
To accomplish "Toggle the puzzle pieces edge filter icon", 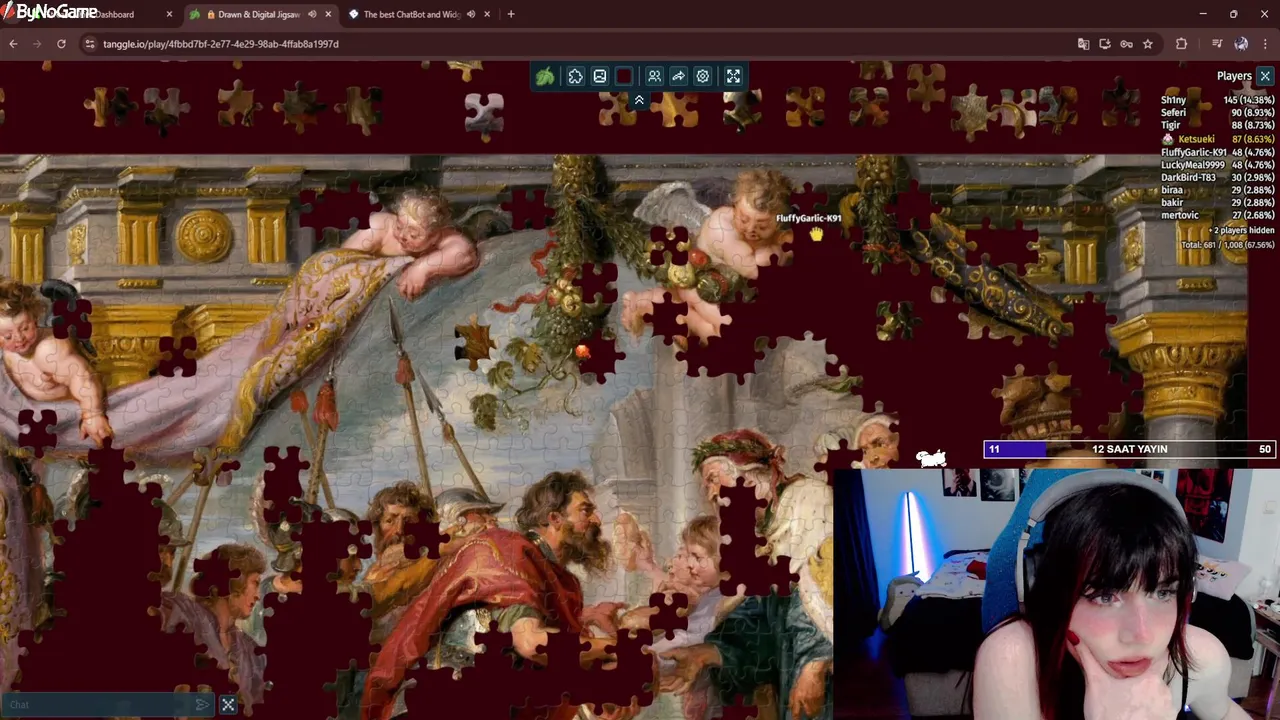I will pos(576,76).
